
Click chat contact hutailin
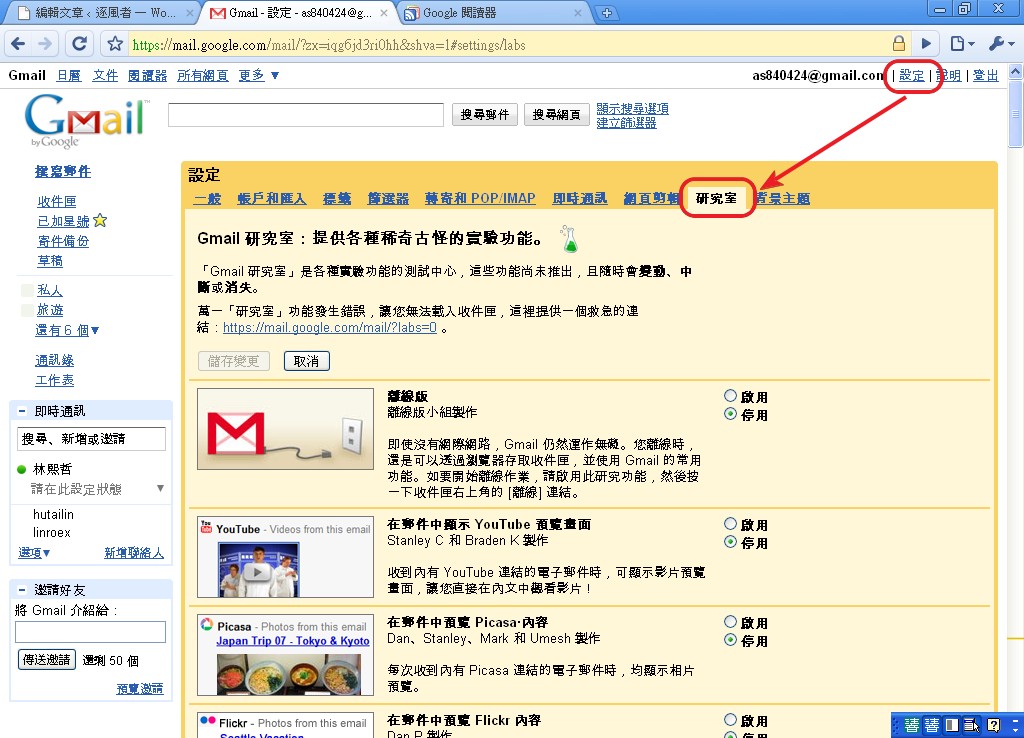tap(53, 515)
